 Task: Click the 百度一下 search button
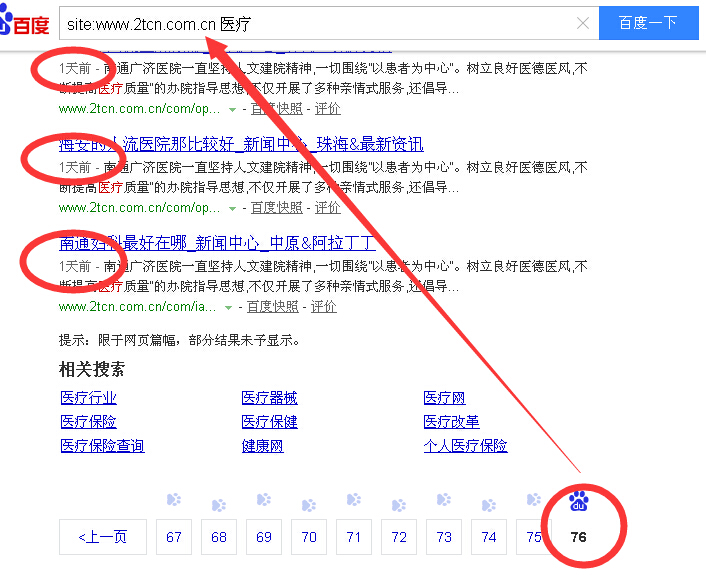(648, 23)
